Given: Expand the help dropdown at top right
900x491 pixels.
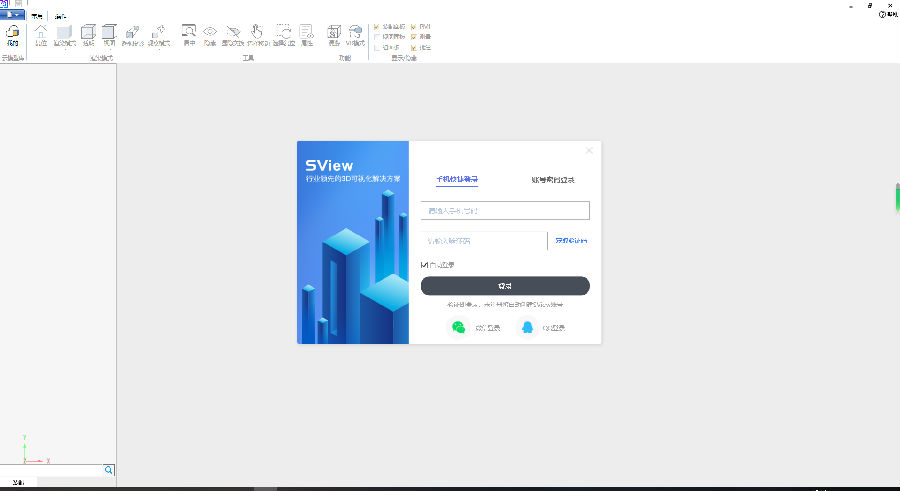Looking at the screenshot, I should (886, 14).
